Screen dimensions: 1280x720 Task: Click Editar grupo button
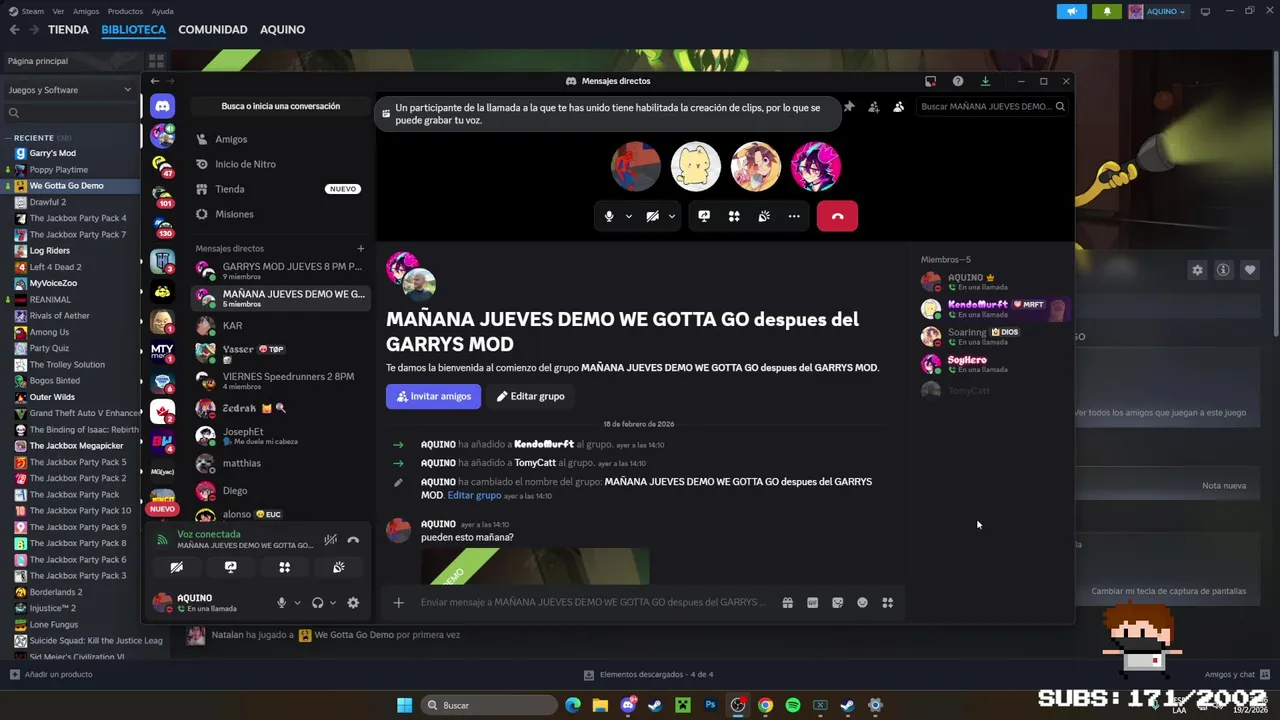pos(530,396)
